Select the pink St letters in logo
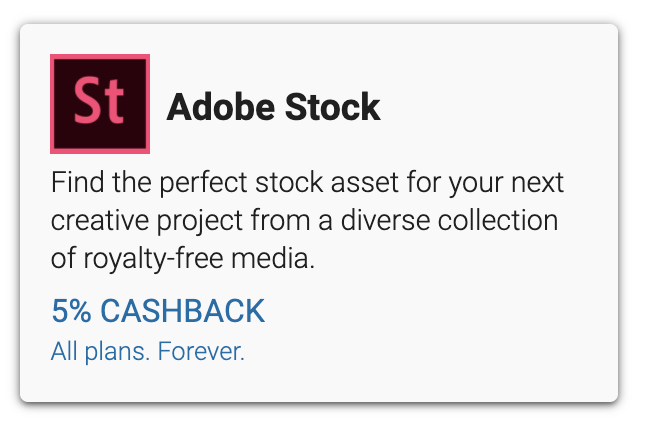650x432 pixels. pos(99,101)
